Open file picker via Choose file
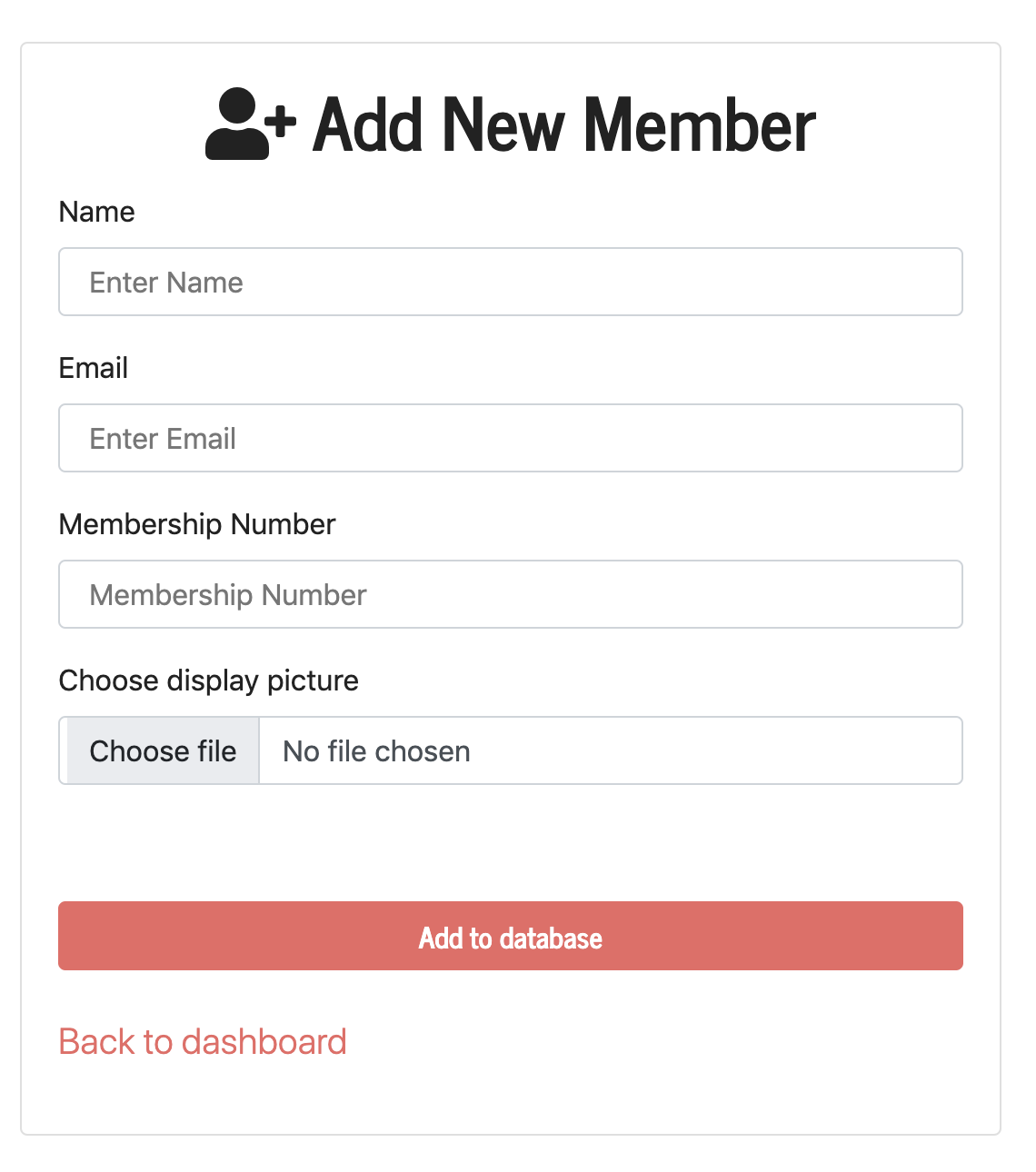This screenshot has height=1172, width=1036. coord(163,750)
